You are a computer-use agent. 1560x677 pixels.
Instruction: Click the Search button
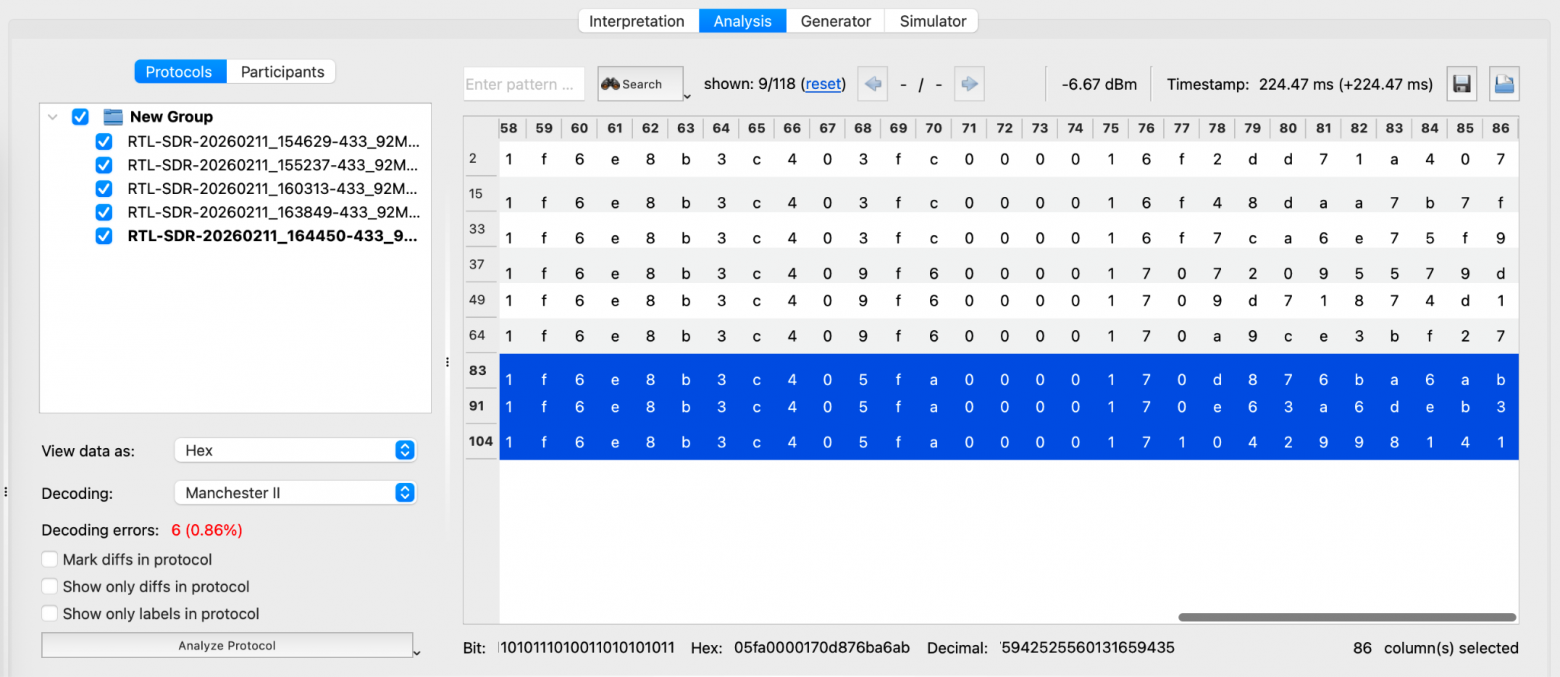click(640, 84)
